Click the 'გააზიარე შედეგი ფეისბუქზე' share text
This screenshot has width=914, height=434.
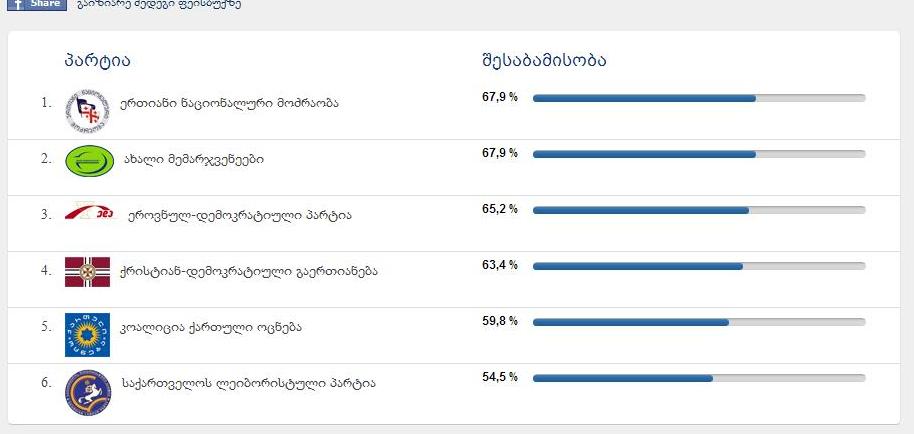coord(158,4)
